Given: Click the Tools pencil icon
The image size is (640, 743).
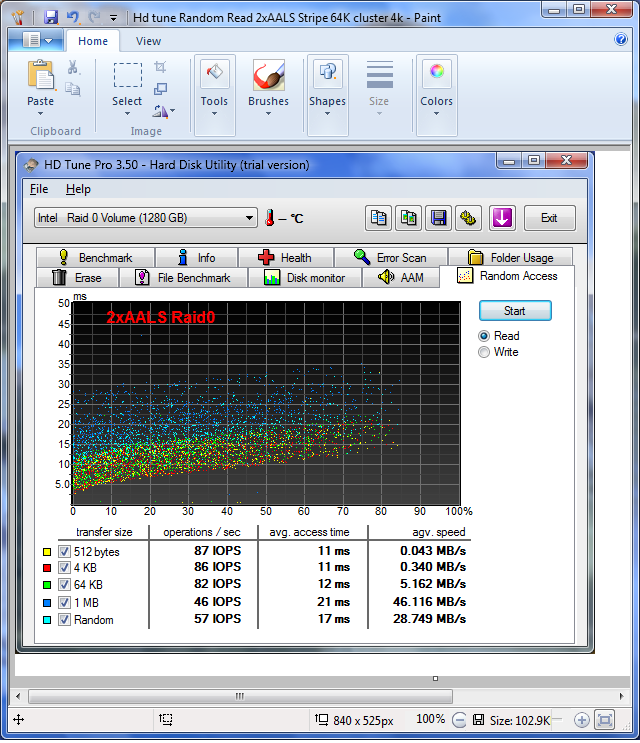Looking at the screenshot, I should 215,73.
